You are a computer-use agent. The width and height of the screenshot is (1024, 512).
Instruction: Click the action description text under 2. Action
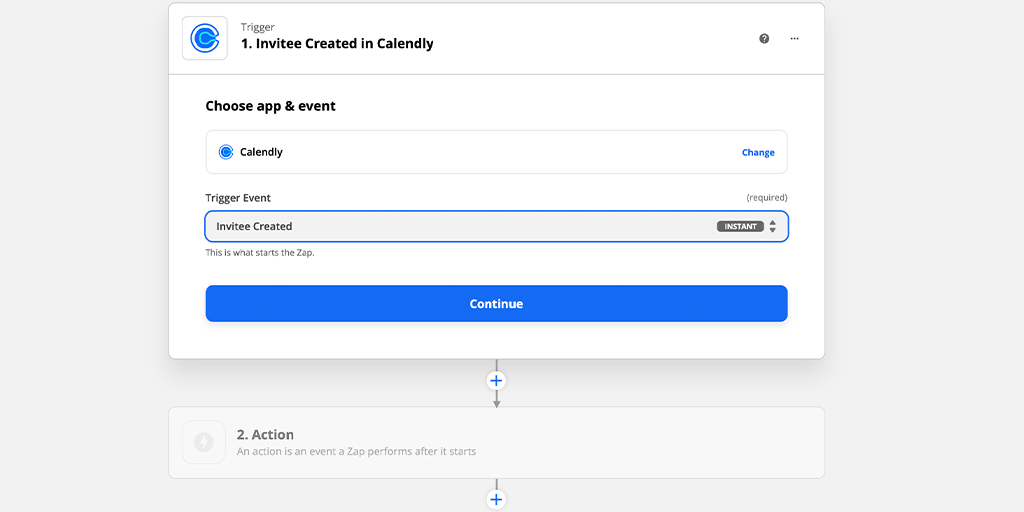pos(356,451)
